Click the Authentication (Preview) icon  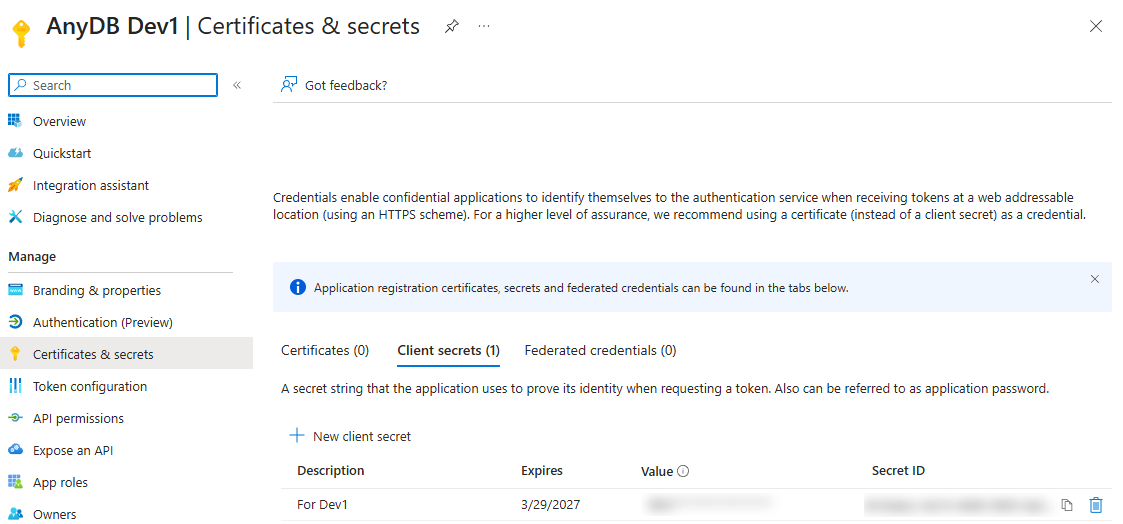click(x=16, y=322)
